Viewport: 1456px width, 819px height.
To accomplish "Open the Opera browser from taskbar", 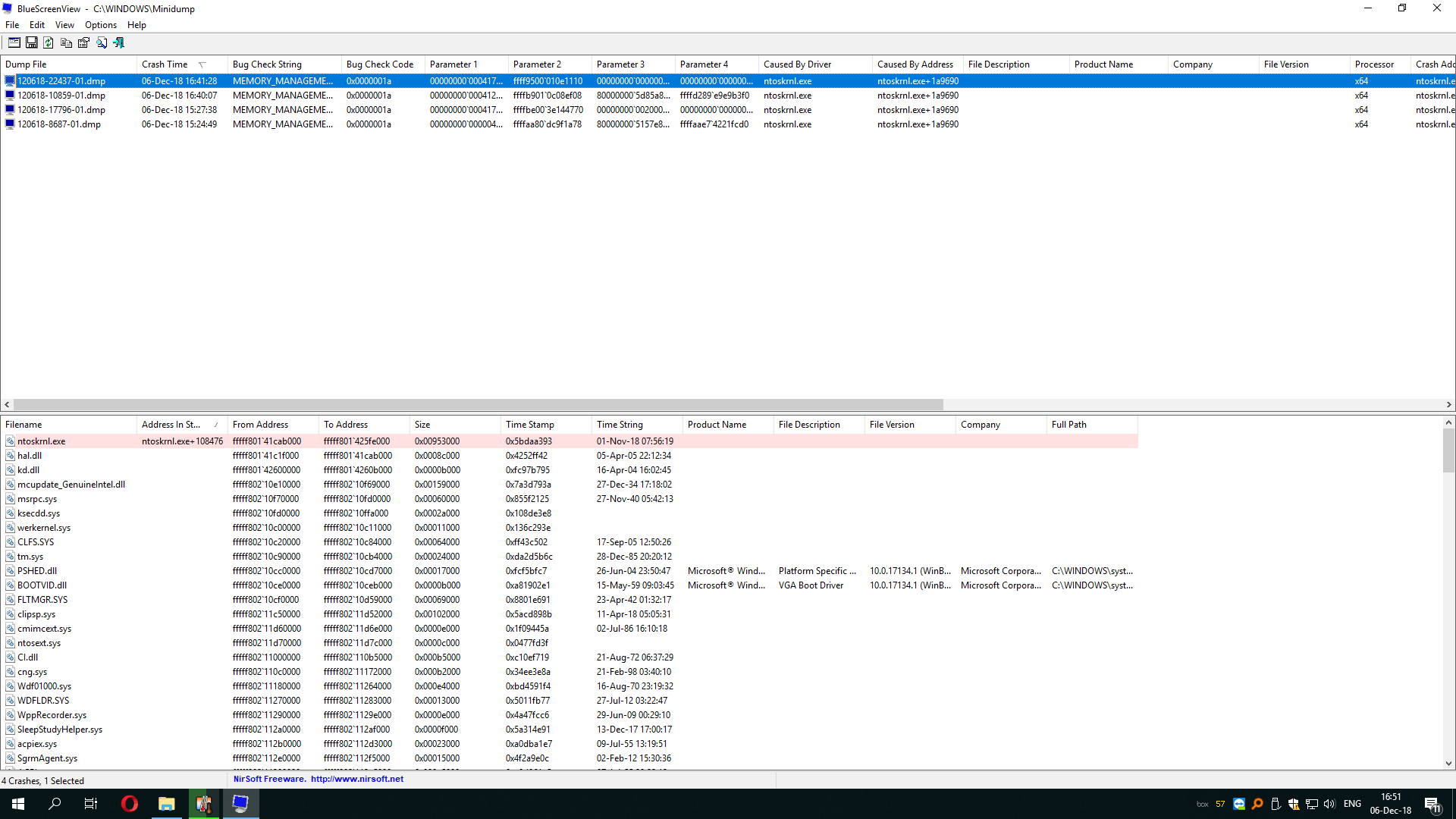I will click(130, 804).
